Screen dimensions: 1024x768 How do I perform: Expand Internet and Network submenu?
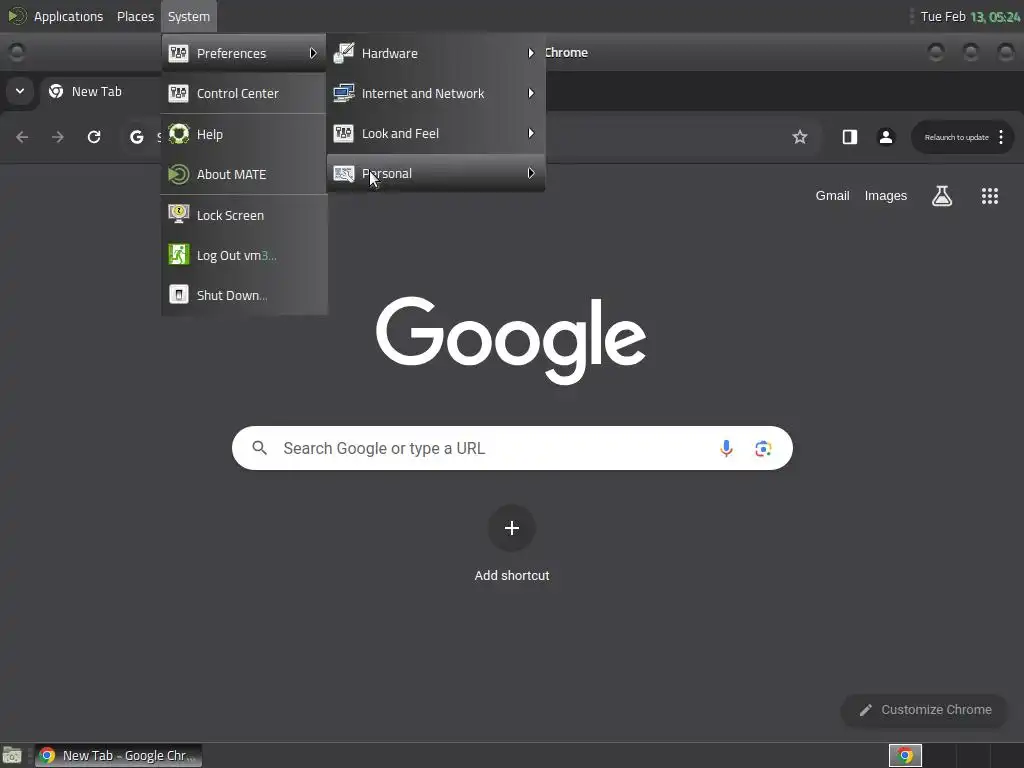pos(436,93)
